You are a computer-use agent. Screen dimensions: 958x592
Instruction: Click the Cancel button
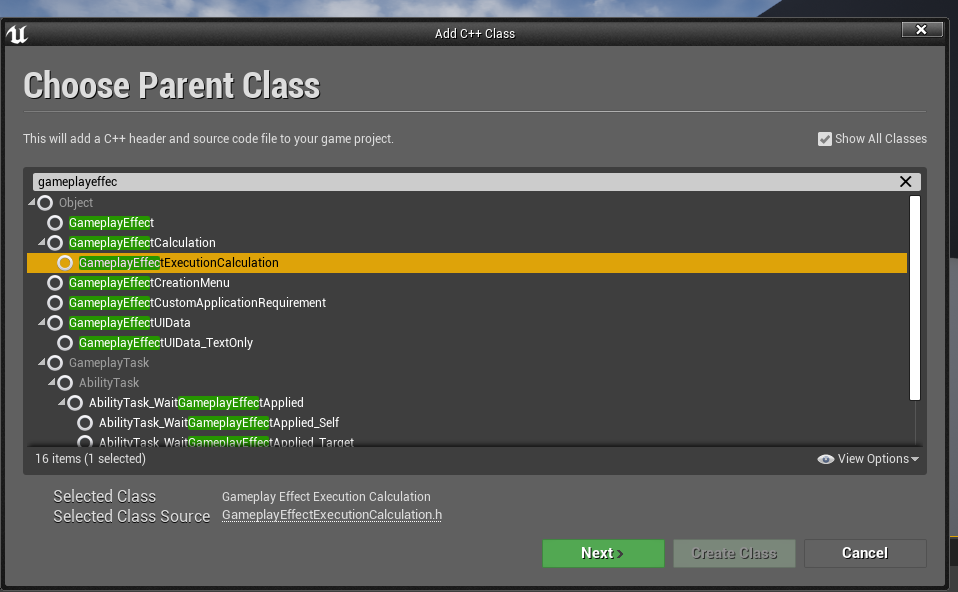click(x=865, y=554)
